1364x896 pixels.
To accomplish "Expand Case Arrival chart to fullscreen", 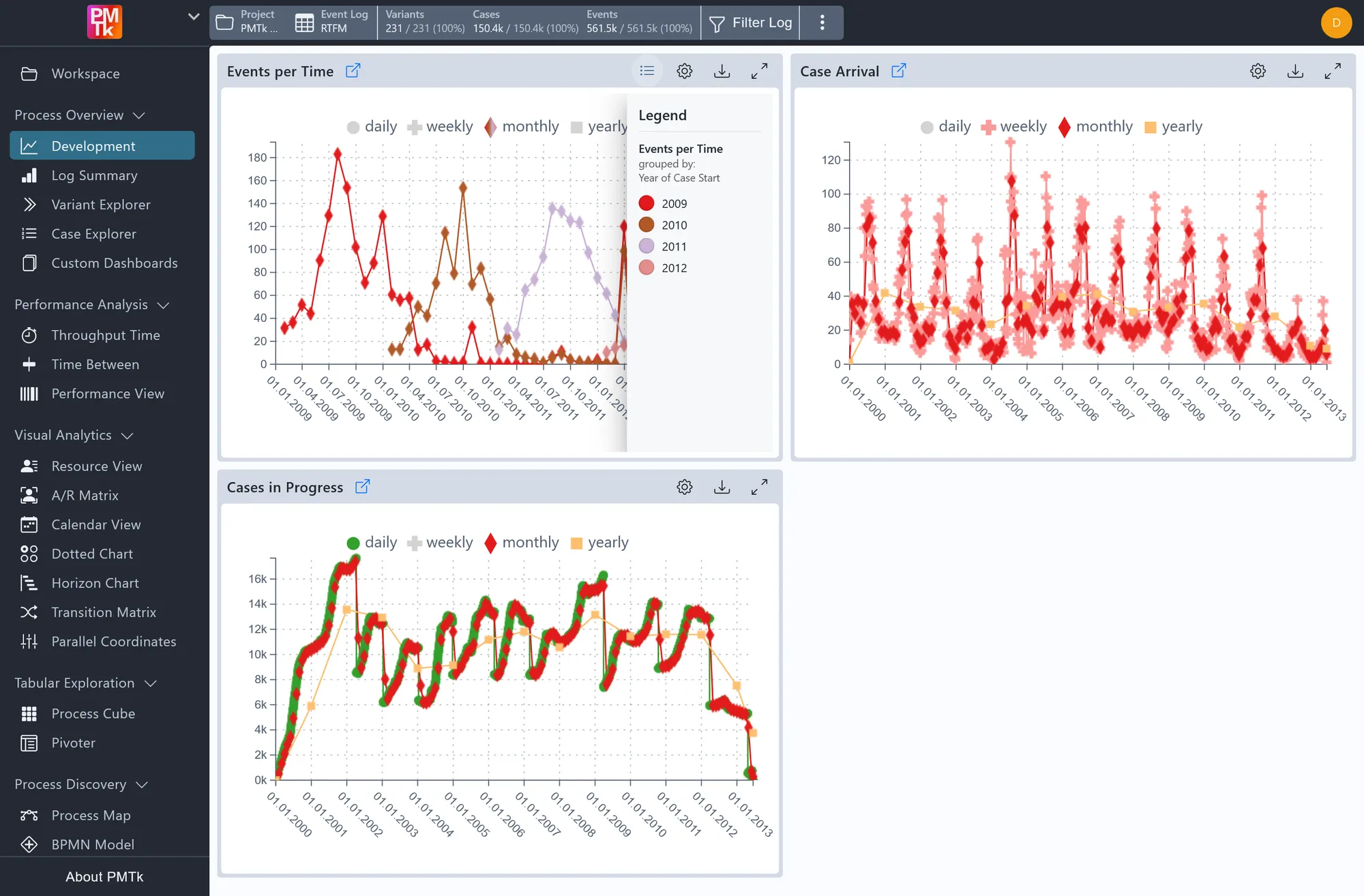I will point(1333,71).
